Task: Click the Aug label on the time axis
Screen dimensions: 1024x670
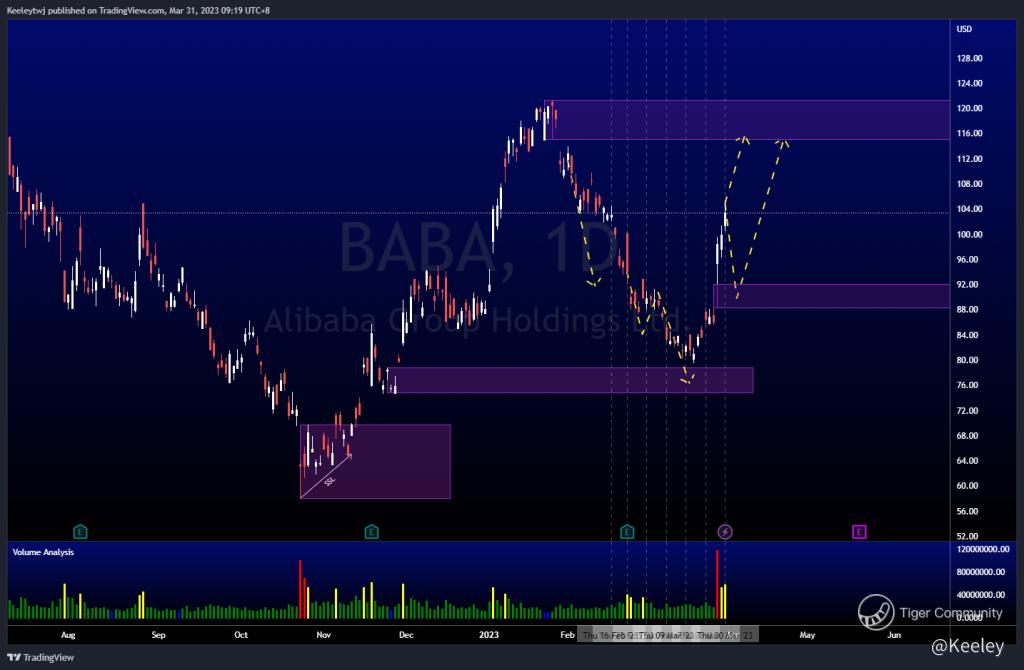Action: [x=68, y=635]
